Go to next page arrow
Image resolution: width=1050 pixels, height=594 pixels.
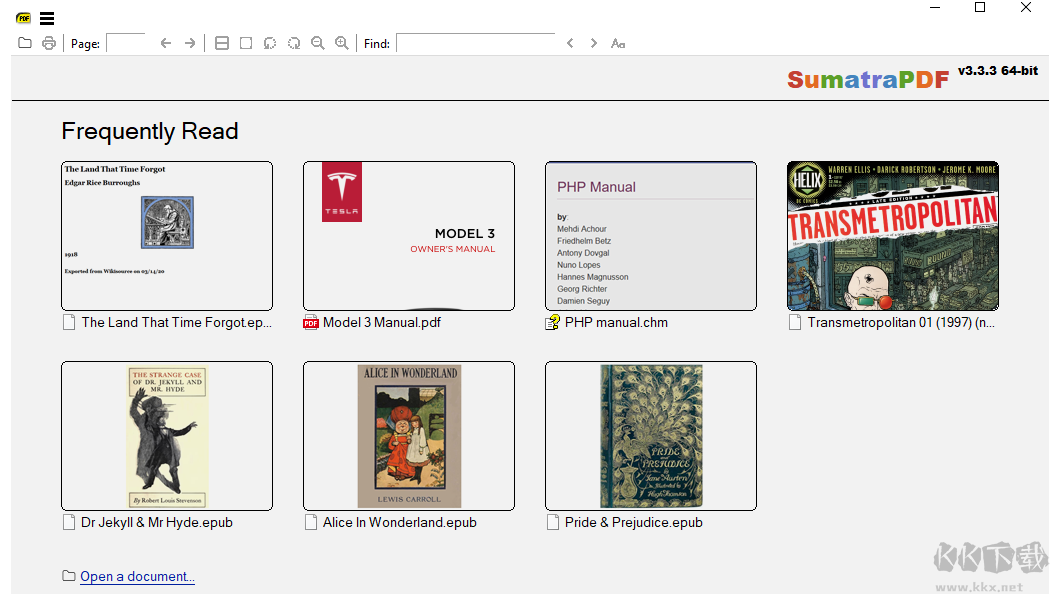tap(190, 43)
